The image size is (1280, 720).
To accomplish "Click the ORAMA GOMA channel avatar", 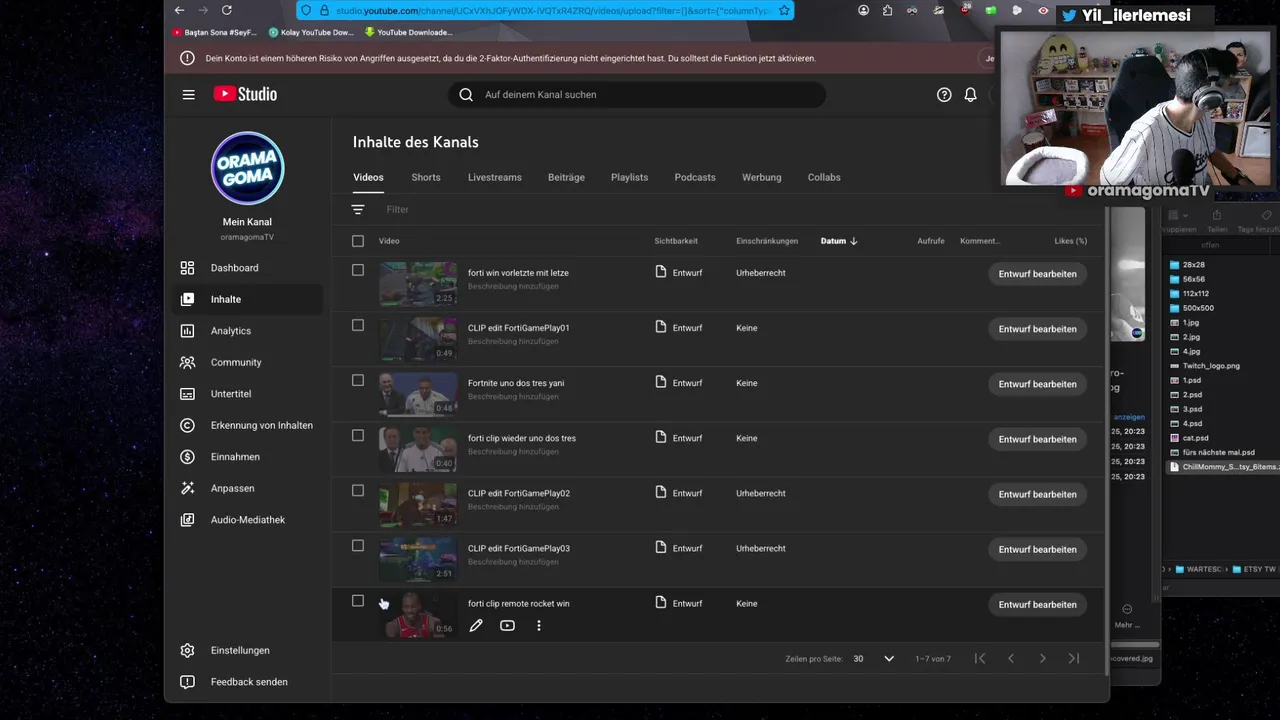I will coord(247,169).
